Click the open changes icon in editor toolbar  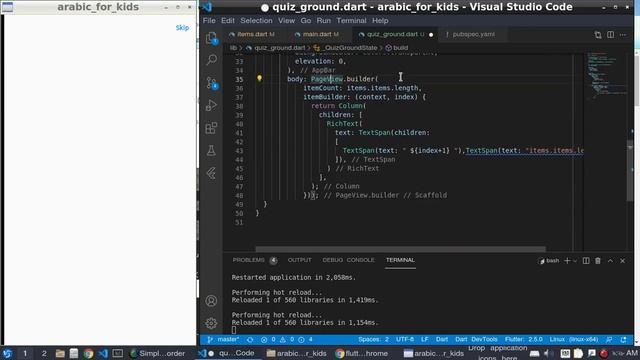point(598,35)
